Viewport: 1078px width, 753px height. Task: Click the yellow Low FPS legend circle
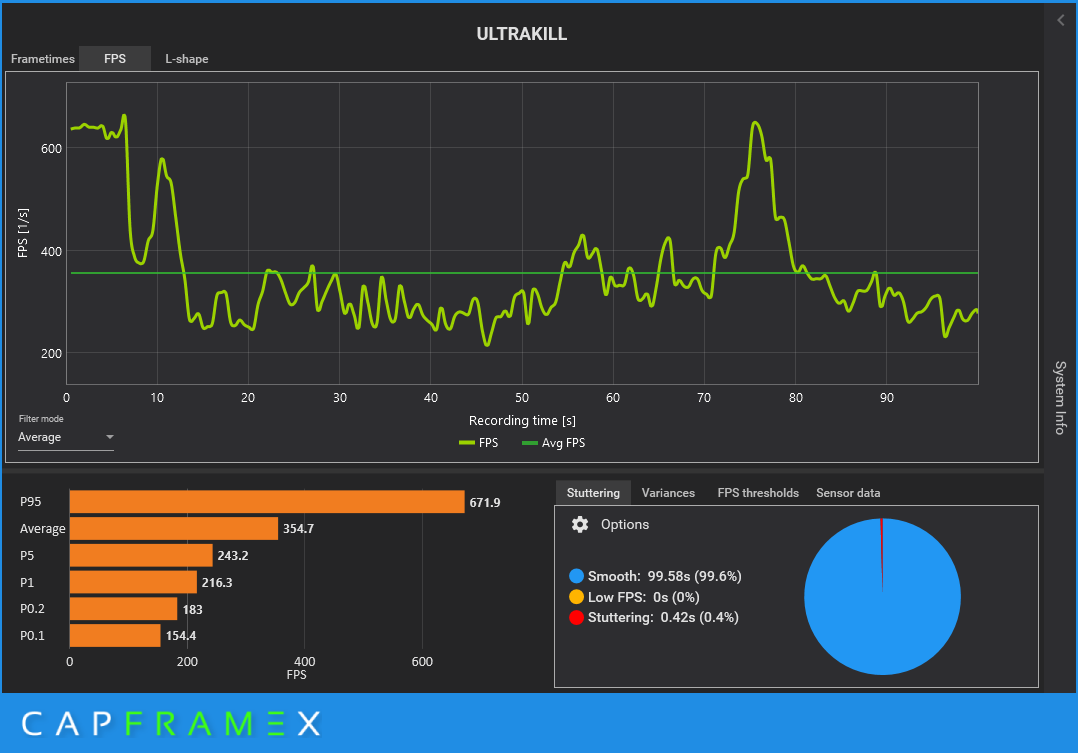576,597
